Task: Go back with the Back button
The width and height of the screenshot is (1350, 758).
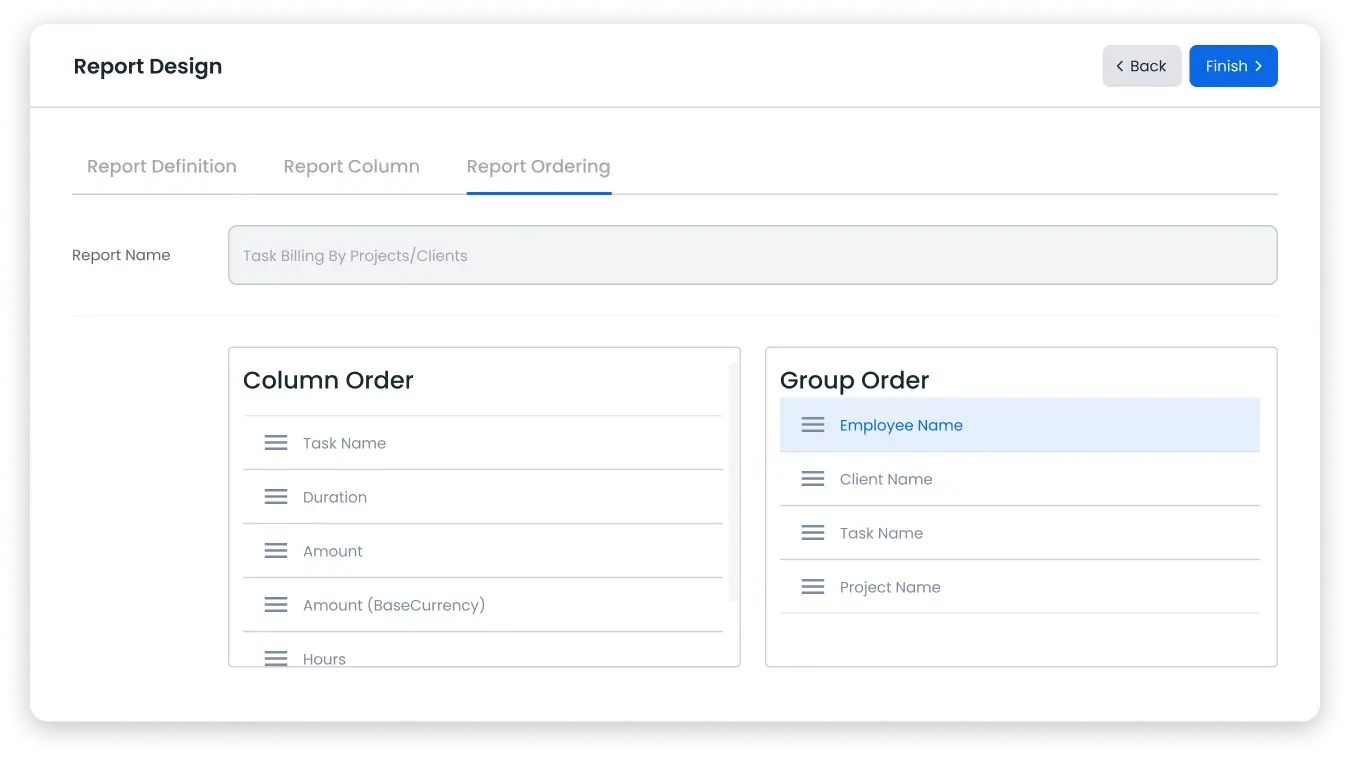Action: [1142, 66]
